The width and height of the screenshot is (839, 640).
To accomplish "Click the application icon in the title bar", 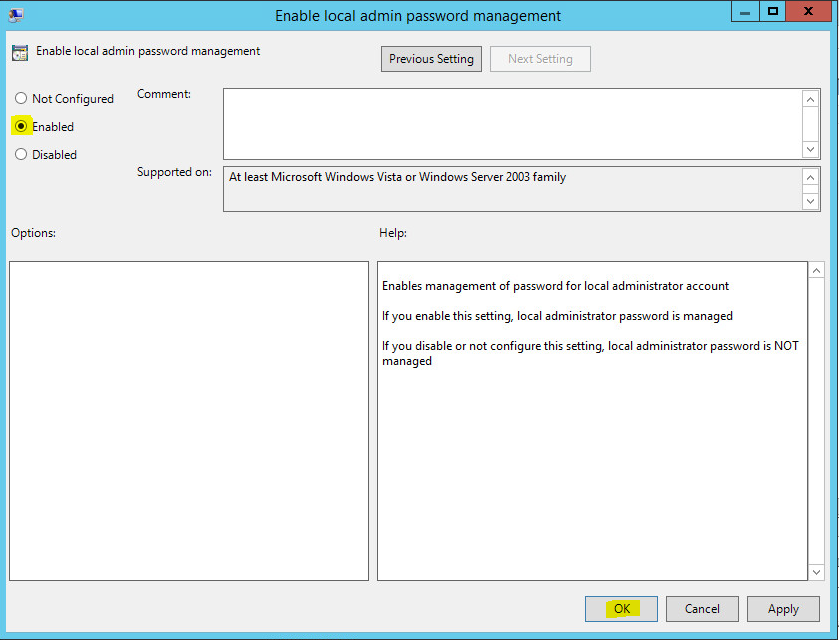I will pos(14,14).
